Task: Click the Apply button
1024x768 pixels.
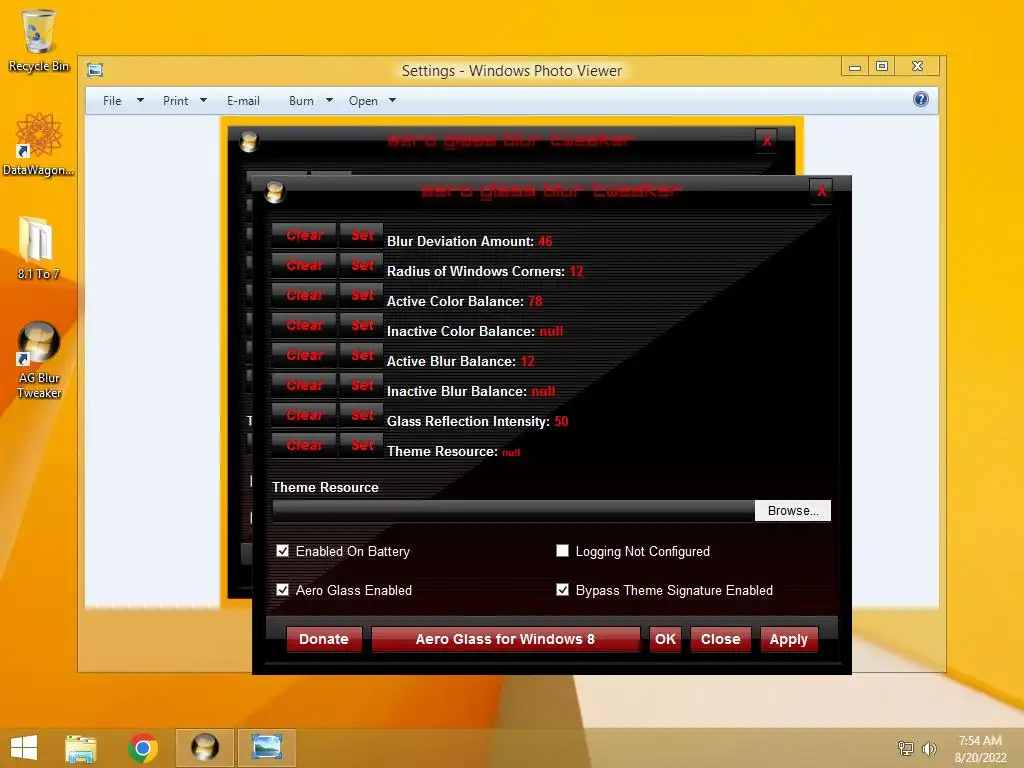Action: coord(788,639)
